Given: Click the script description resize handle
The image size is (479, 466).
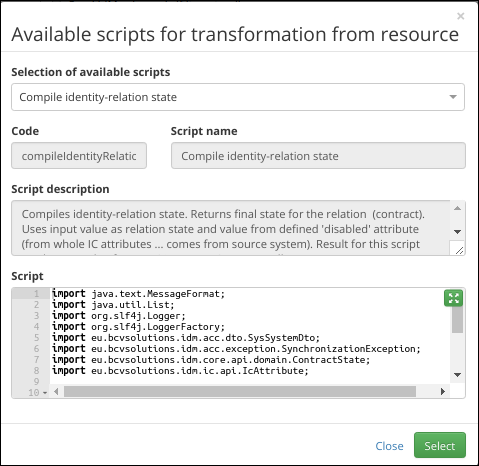Looking at the screenshot, I should [459, 250].
